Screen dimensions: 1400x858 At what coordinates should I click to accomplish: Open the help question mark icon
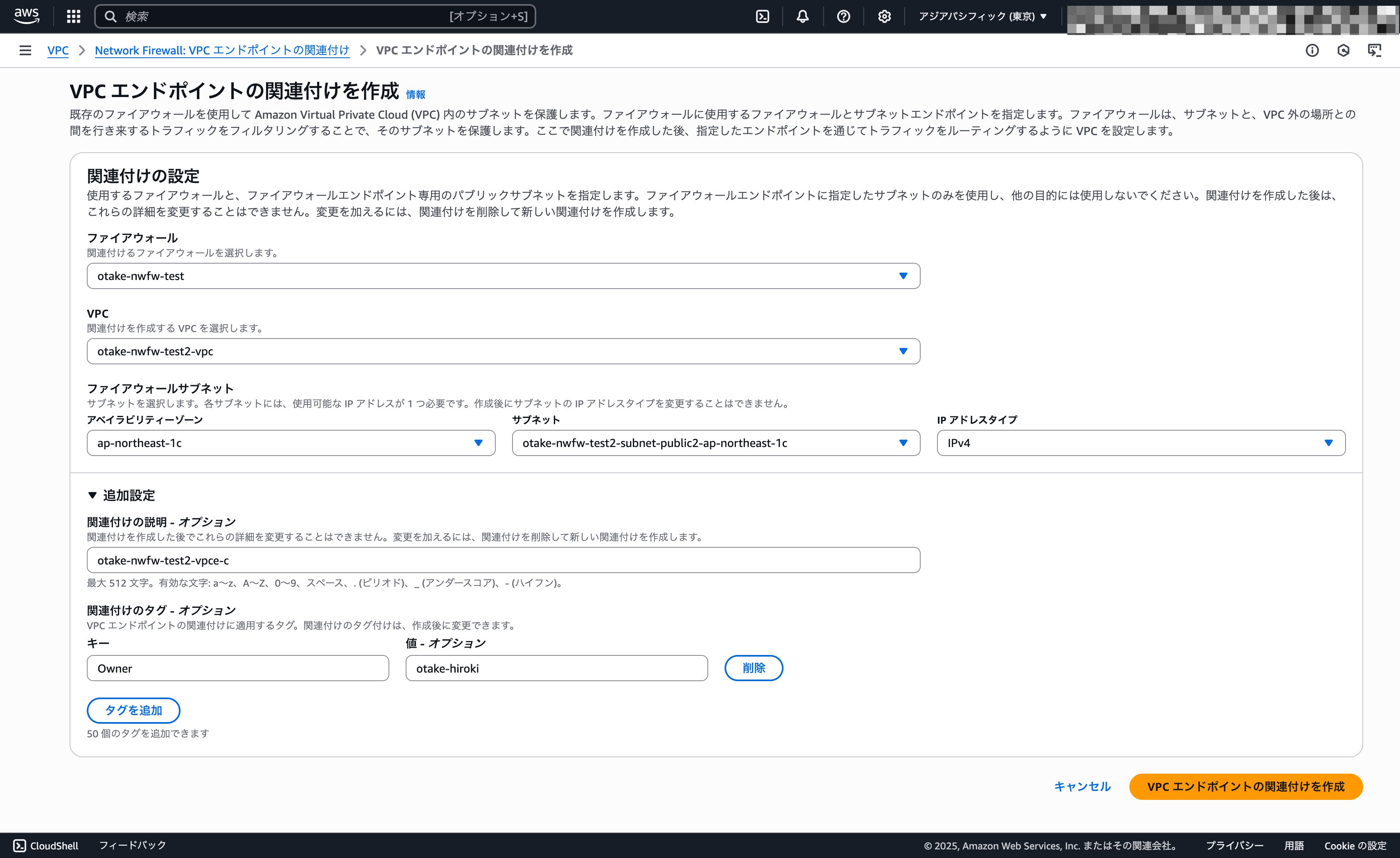(x=844, y=16)
